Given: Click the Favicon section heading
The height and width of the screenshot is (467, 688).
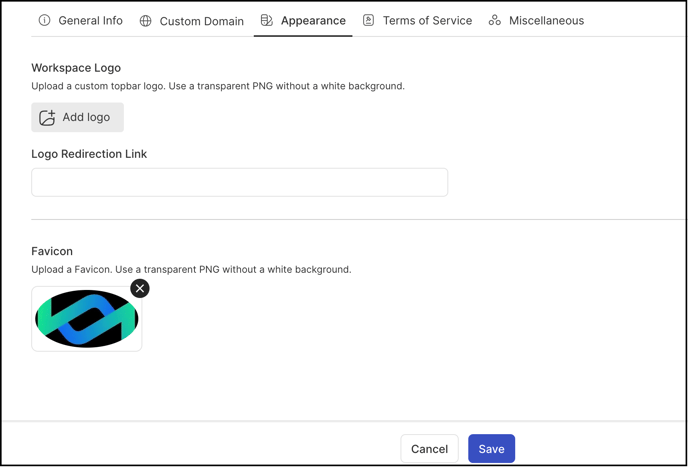Looking at the screenshot, I should (52, 251).
